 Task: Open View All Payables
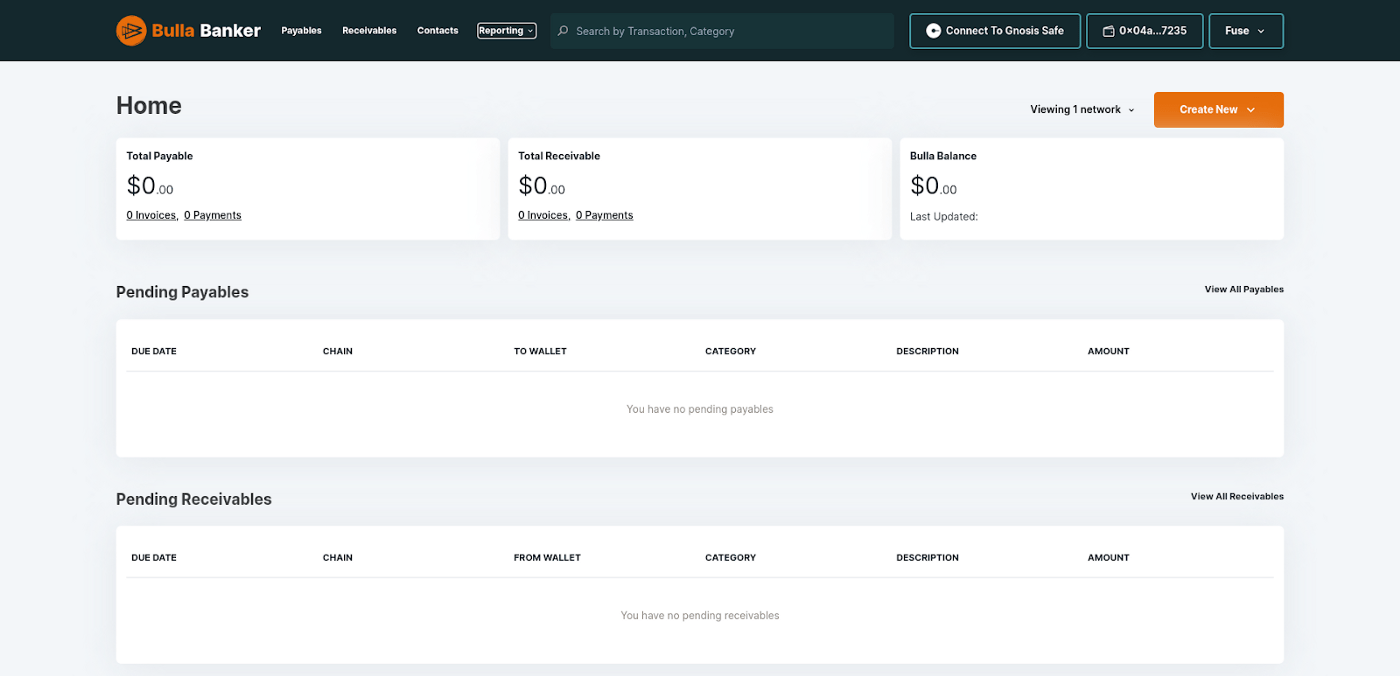tap(1243, 289)
